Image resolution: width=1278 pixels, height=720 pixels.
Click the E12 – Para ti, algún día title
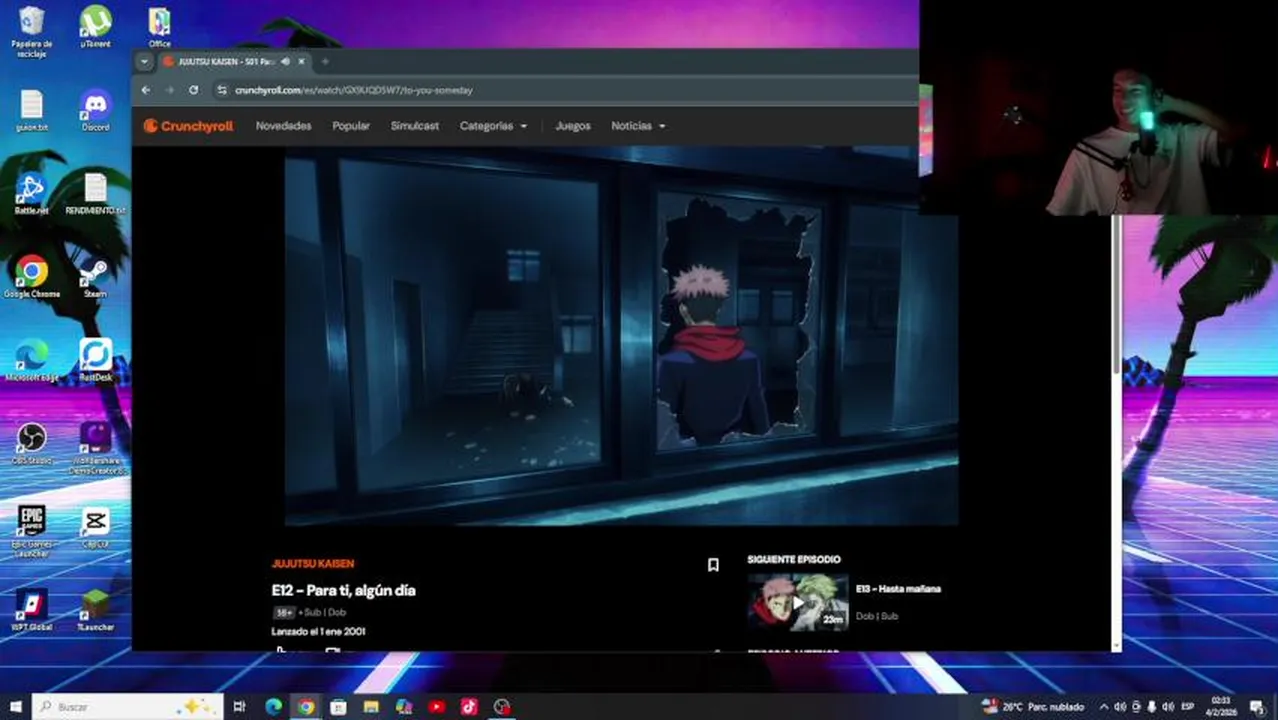pyautogui.click(x=343, y=591)
